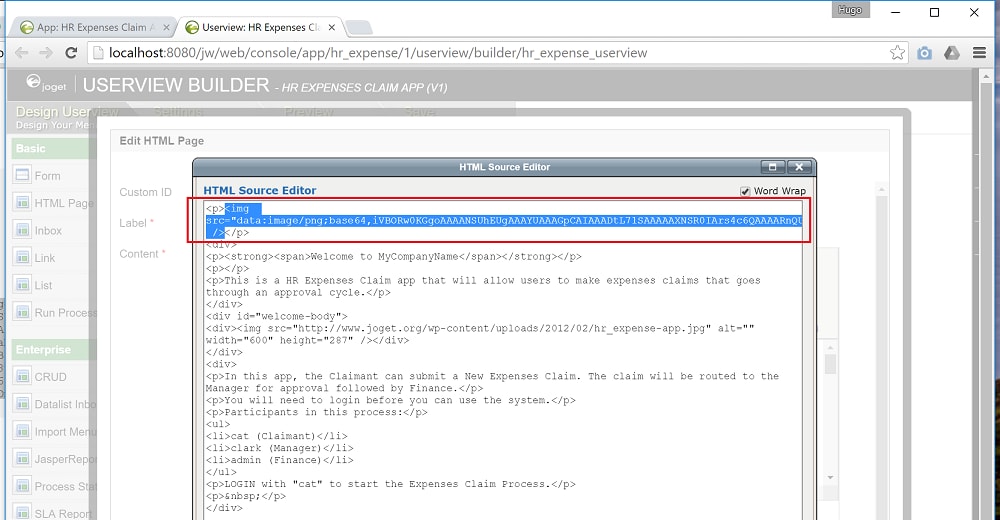Open the Design Userview step
1000x520 pixels.
(x=67, y=117)
